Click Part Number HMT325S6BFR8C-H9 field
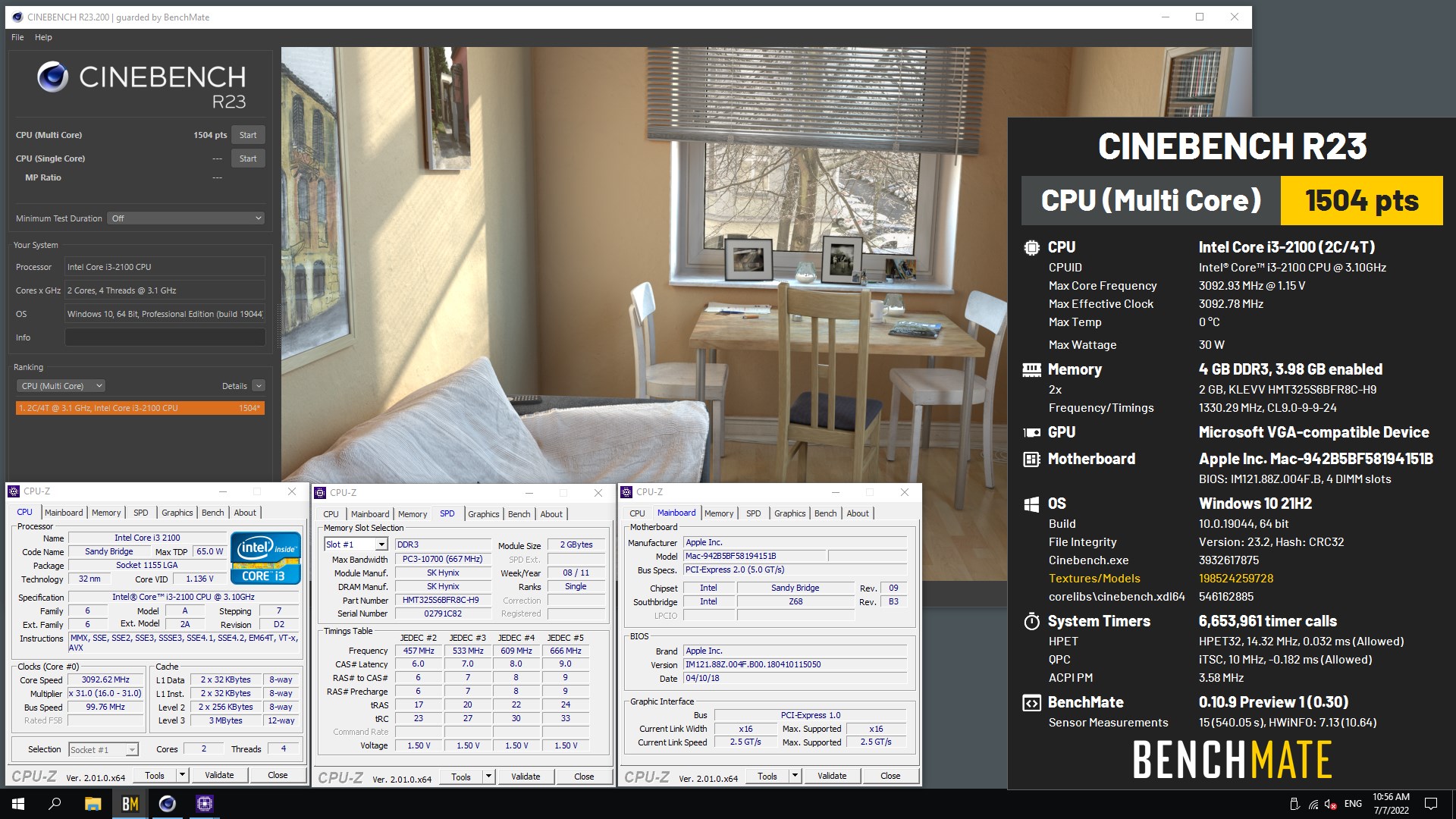 click(x=443, y=600)
